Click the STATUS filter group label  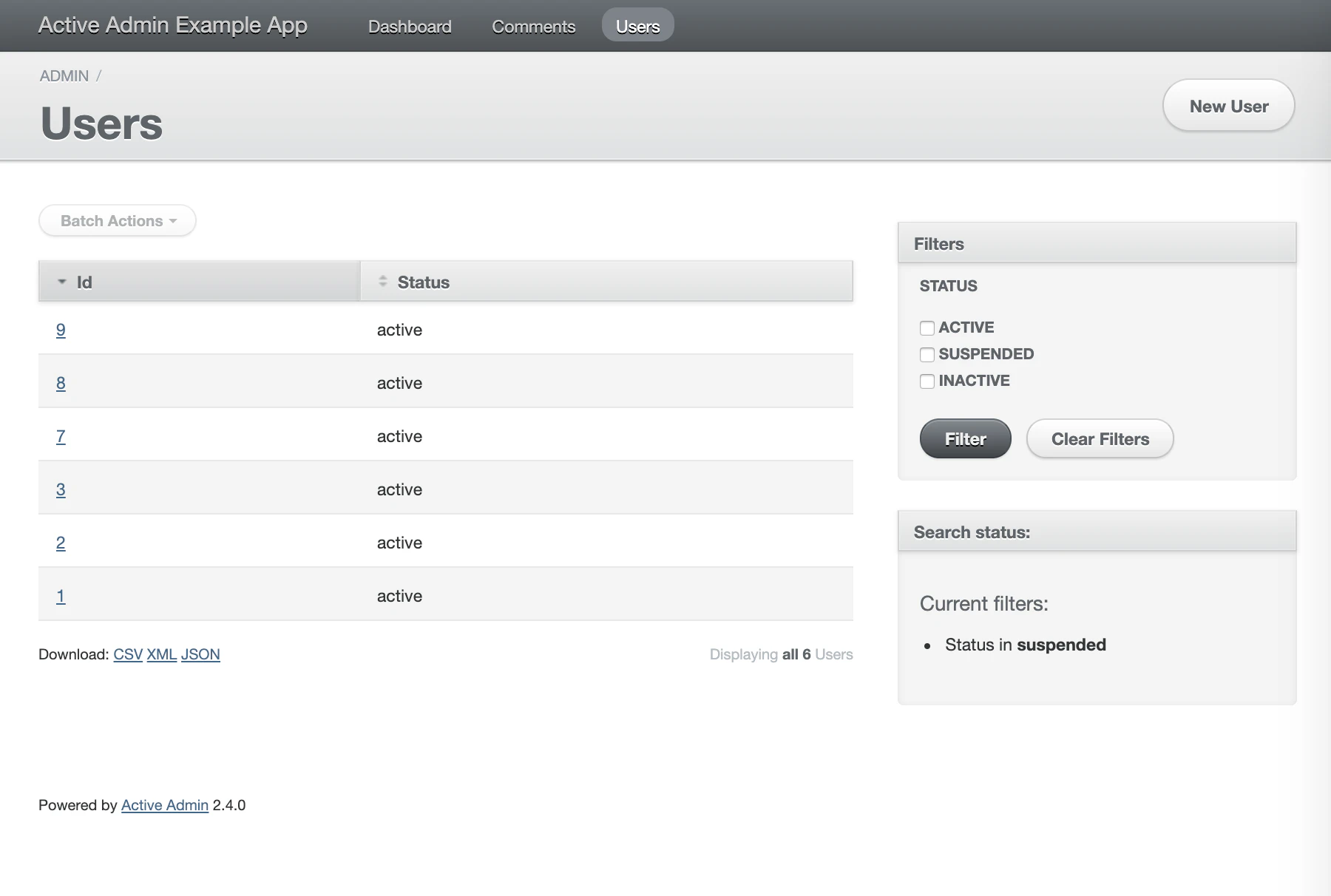pyautogui.click(x=948, y=286)
